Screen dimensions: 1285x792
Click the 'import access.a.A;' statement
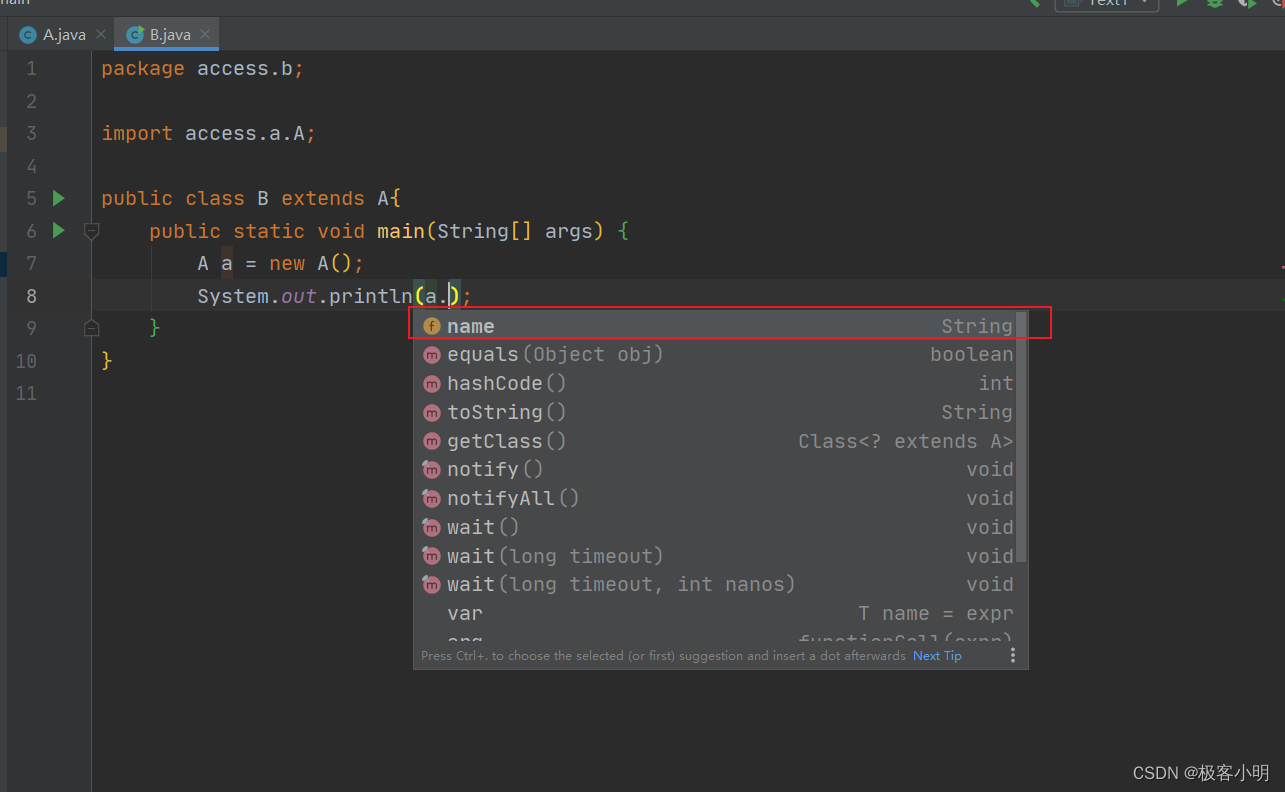coord(209,133)
